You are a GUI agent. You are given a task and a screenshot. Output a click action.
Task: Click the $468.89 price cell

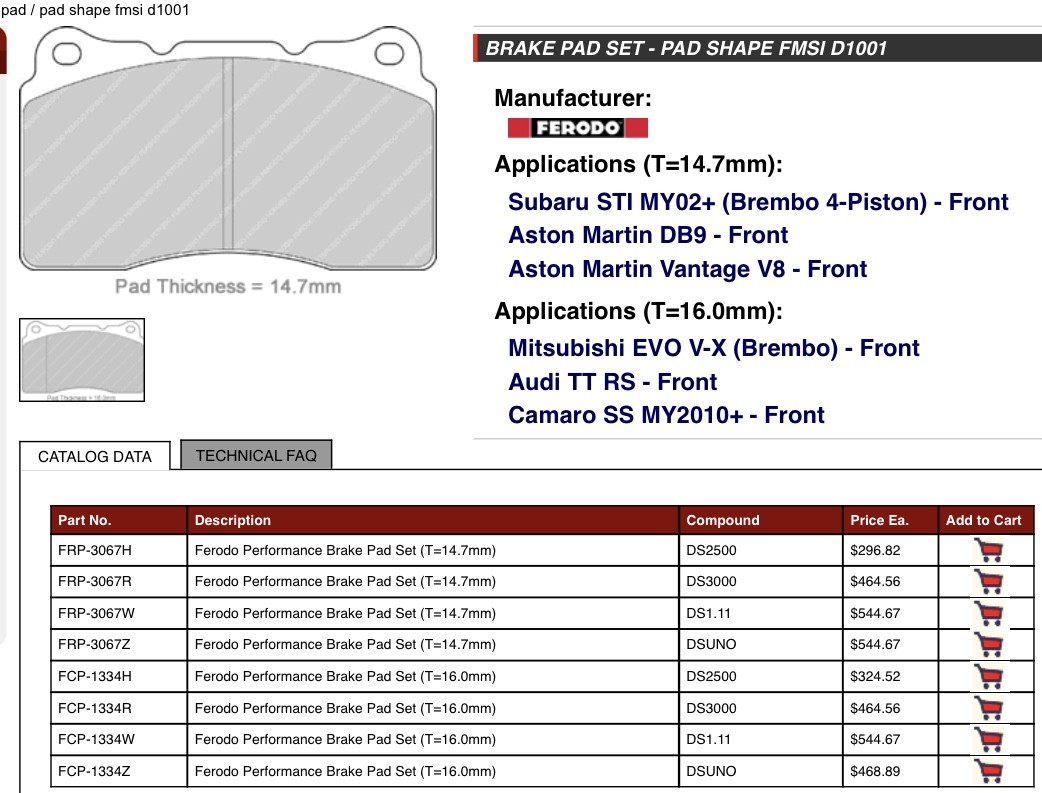pos(890,771)
